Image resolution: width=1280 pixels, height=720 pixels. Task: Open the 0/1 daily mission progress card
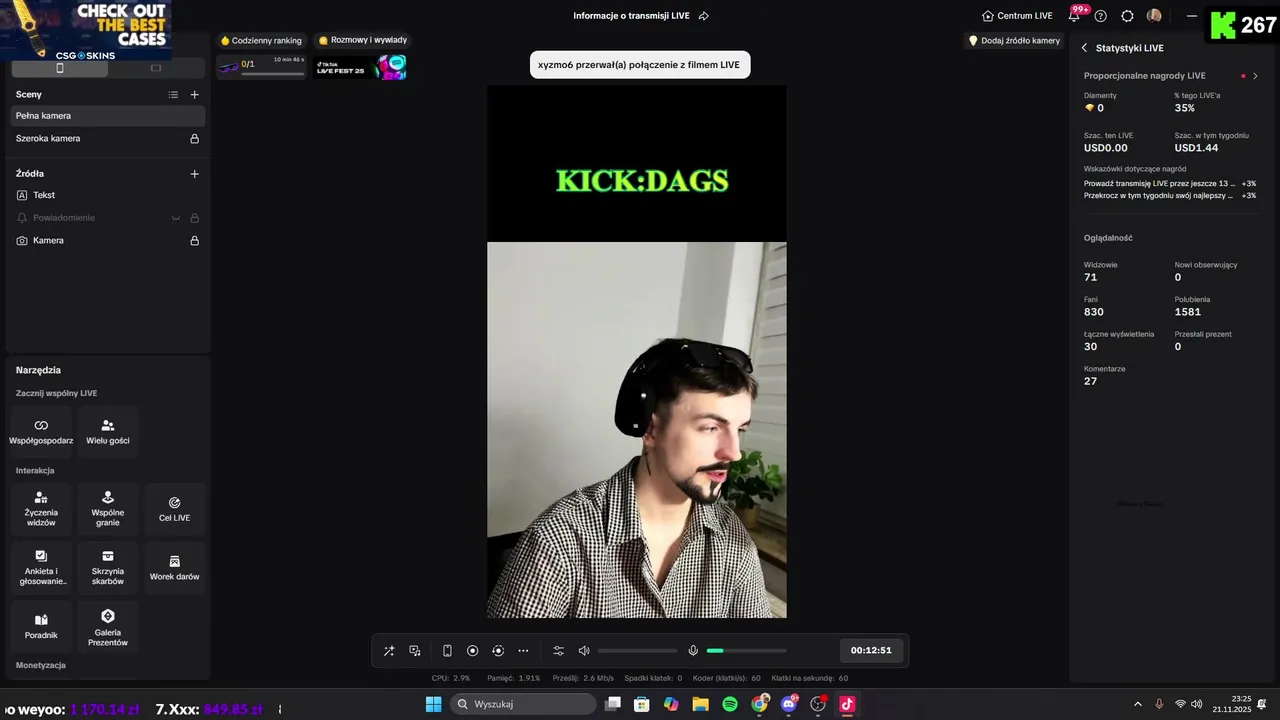(261, 67)
